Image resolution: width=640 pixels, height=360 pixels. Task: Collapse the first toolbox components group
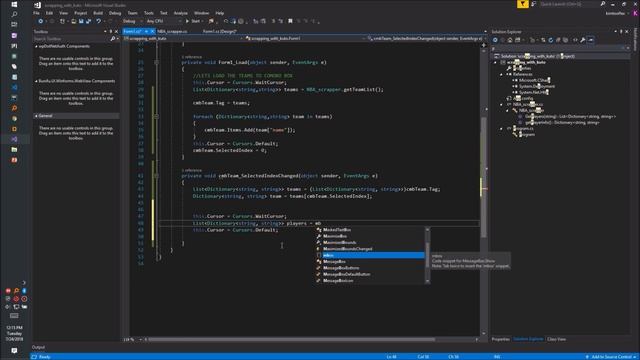pos(36,47)
